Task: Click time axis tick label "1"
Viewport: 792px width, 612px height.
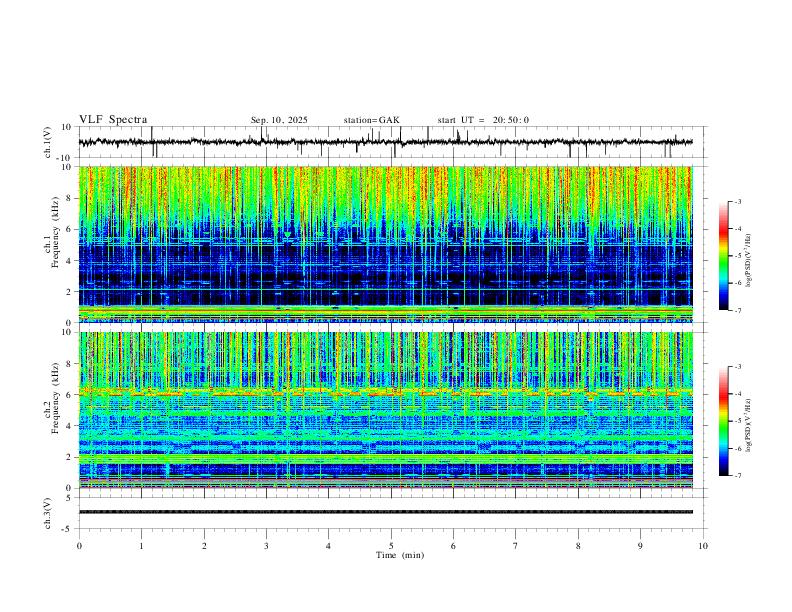Action: [x=141, y=546]
